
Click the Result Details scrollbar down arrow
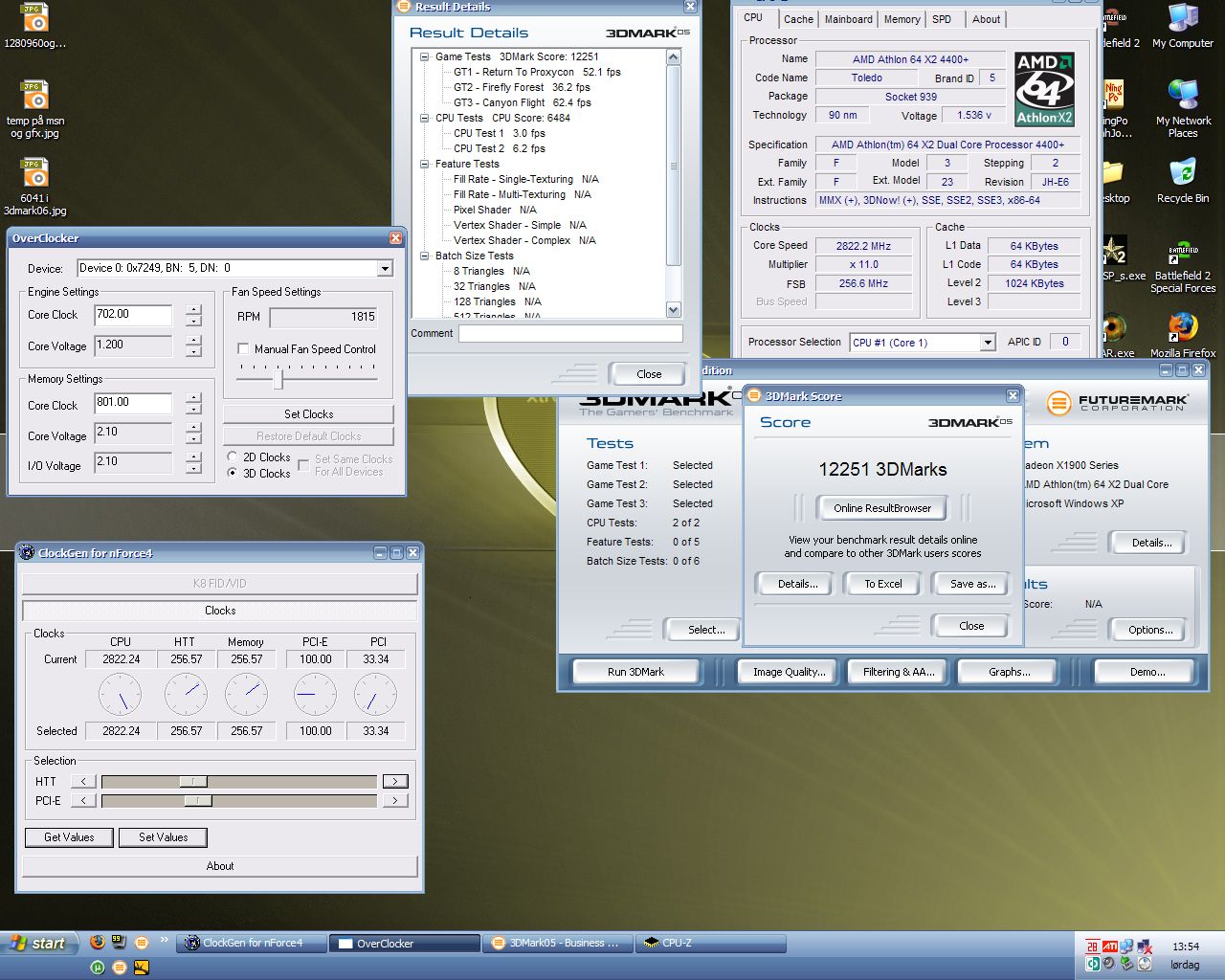click(x=673, y=310)
